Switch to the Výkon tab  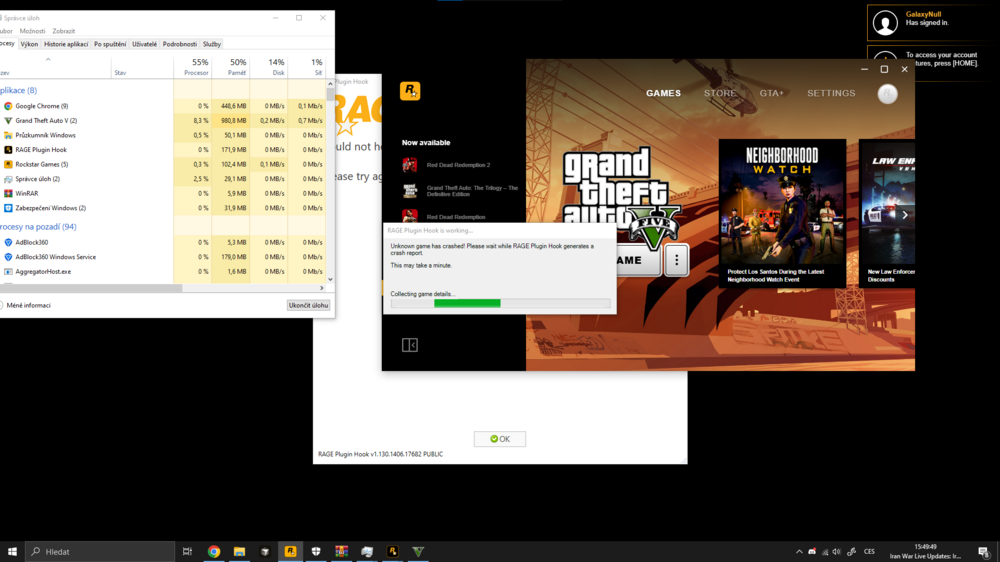click(x=29, y=44)
